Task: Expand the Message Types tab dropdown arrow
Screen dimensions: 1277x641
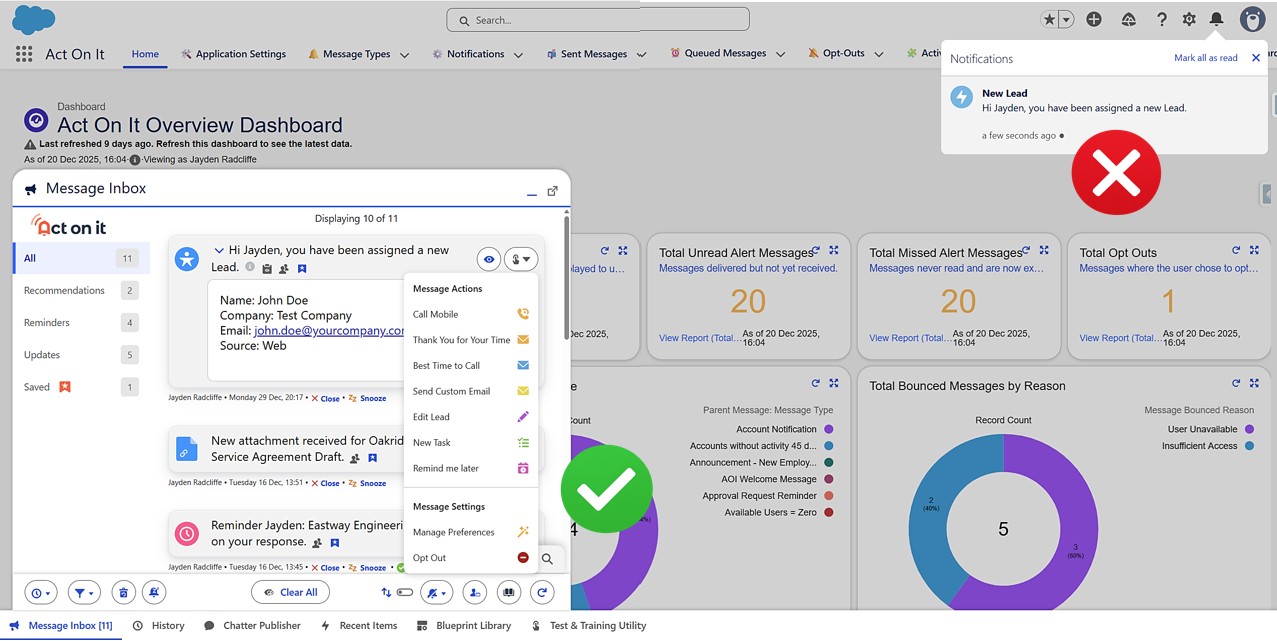Action: pyautogui.click(x=405, y=55)
